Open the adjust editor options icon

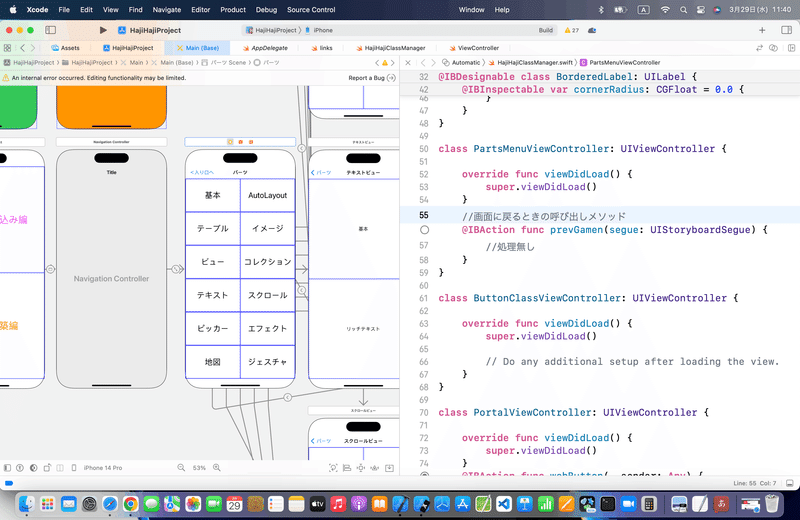click(x=773, y=48)
